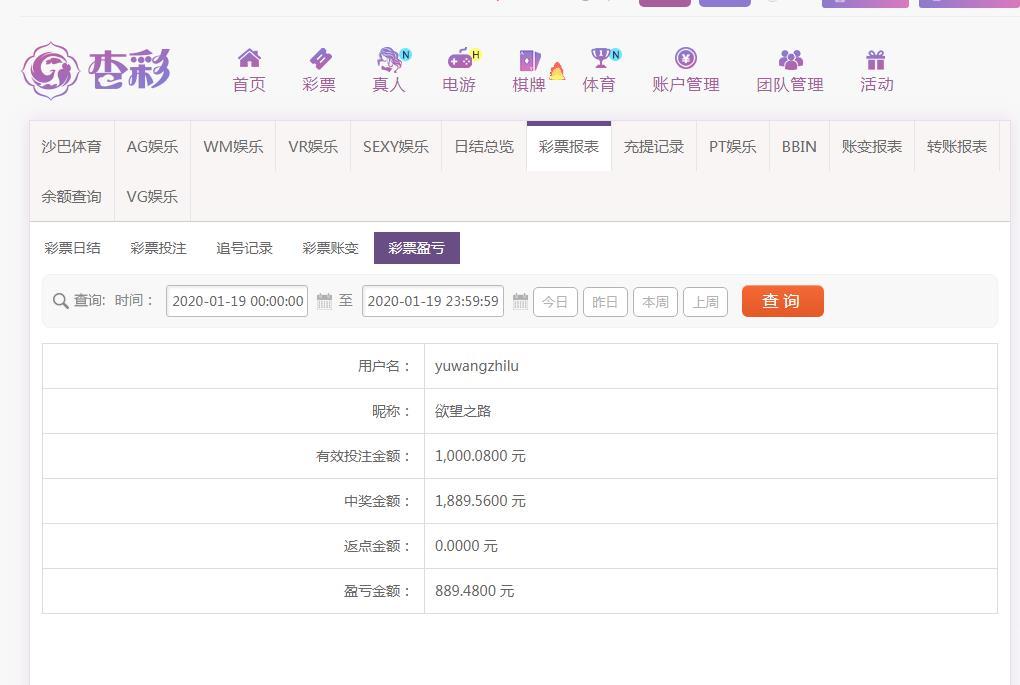Open the 活动 gift box icon
The image size is (1020, 685).
point(876,59)
